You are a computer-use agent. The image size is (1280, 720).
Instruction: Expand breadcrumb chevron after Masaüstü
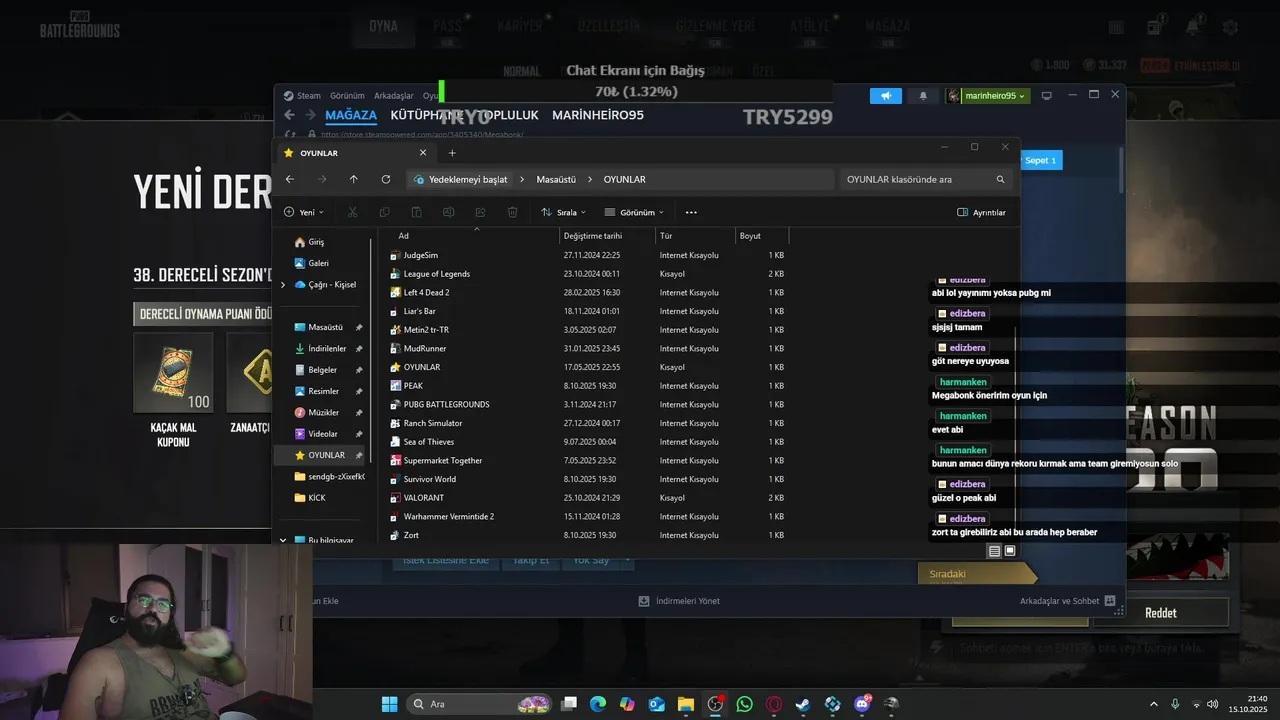(x=590, y=179)
